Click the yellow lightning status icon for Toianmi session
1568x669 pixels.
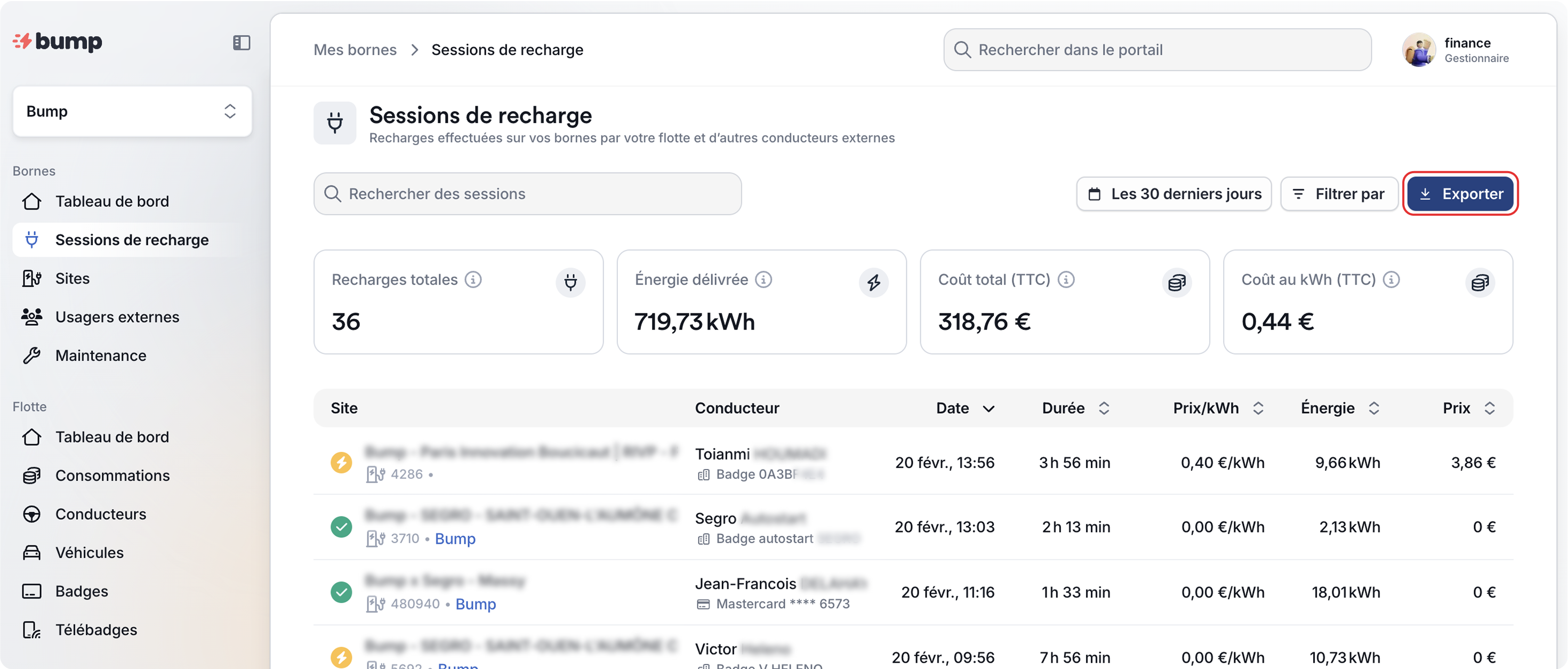341,463
